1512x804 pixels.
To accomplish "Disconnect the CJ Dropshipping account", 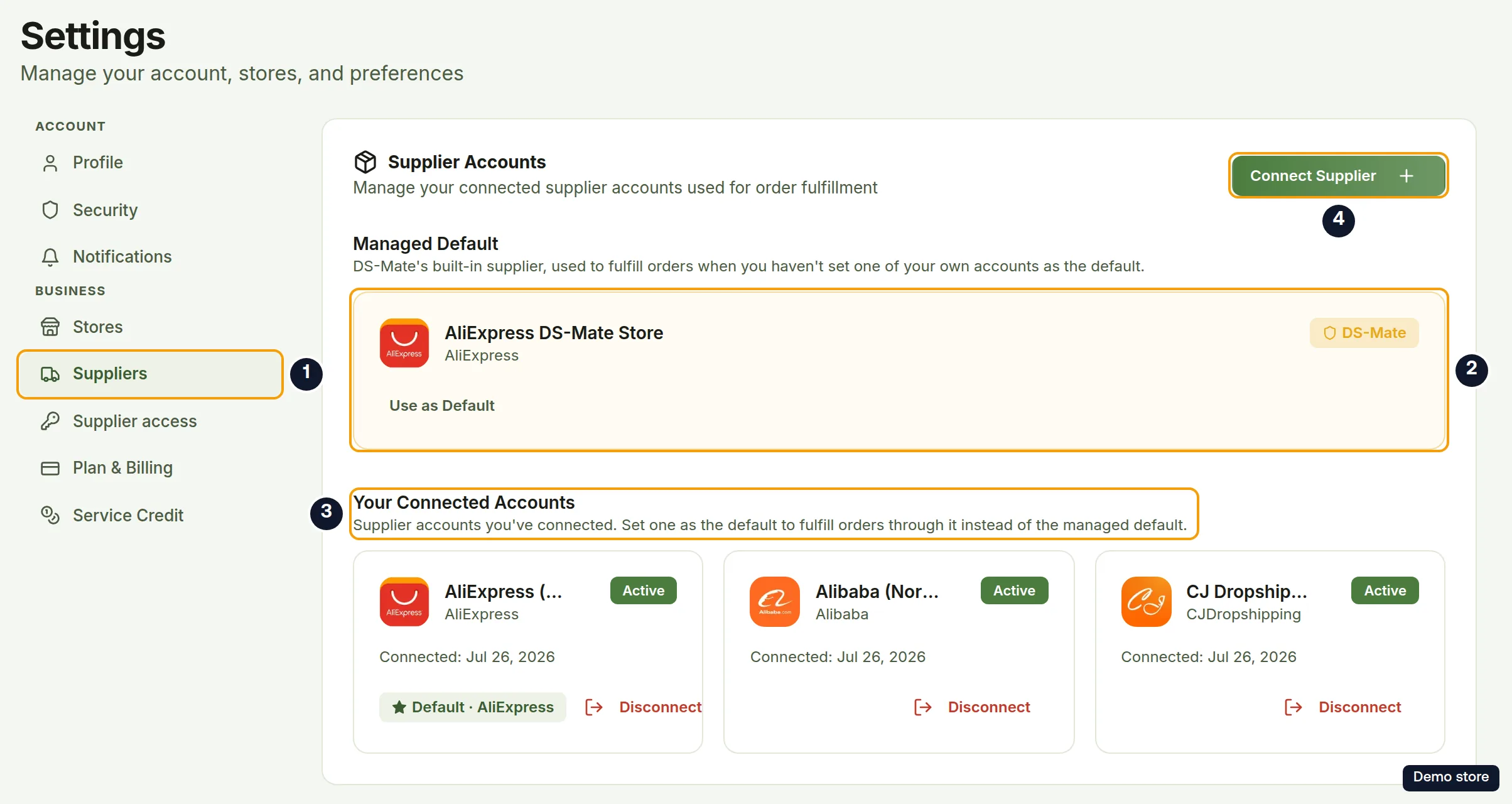I will (1342, 707).
